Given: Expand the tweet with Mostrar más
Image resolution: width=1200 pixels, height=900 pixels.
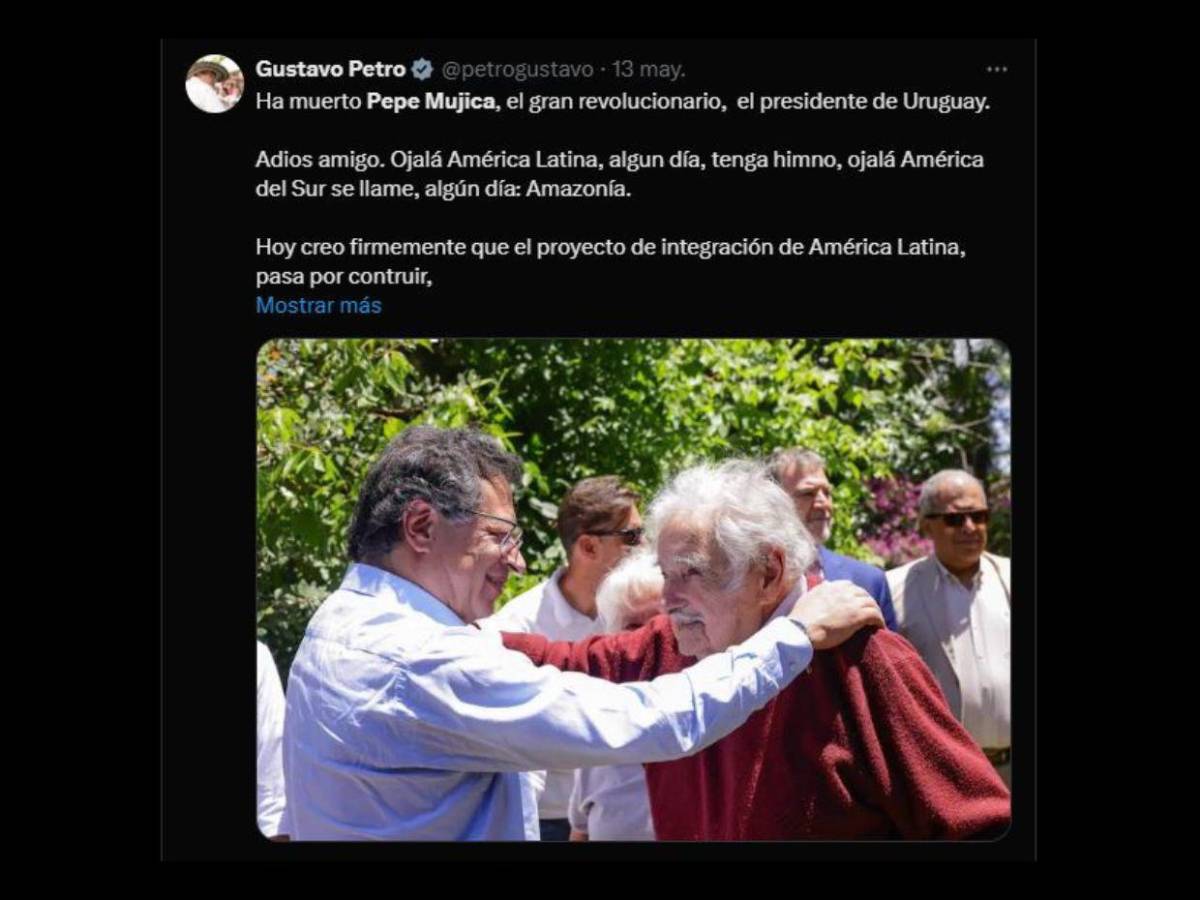Looking at the screenshot, I should click(318, 305).
